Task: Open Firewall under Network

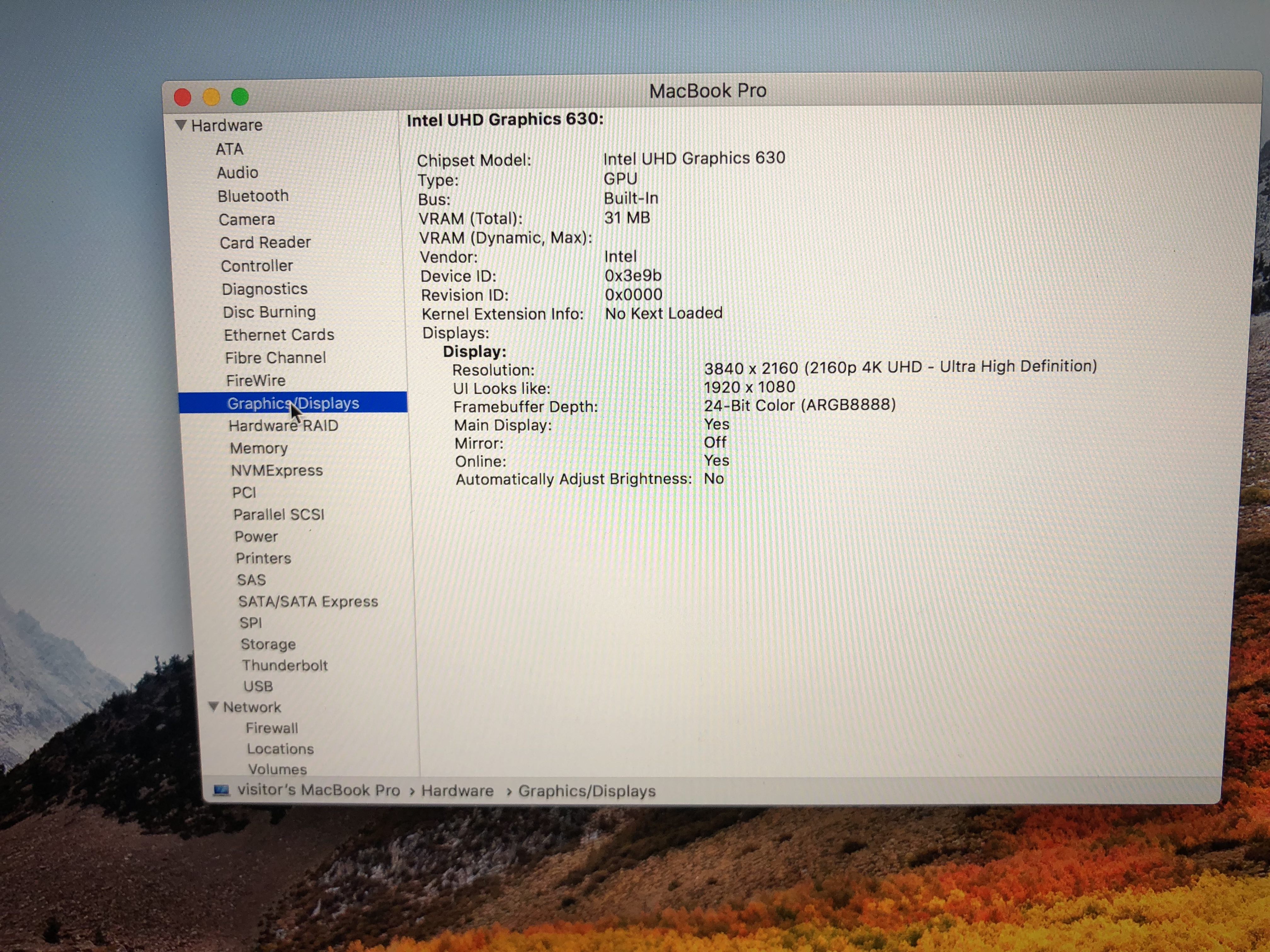Action: [x=272, y=728]
